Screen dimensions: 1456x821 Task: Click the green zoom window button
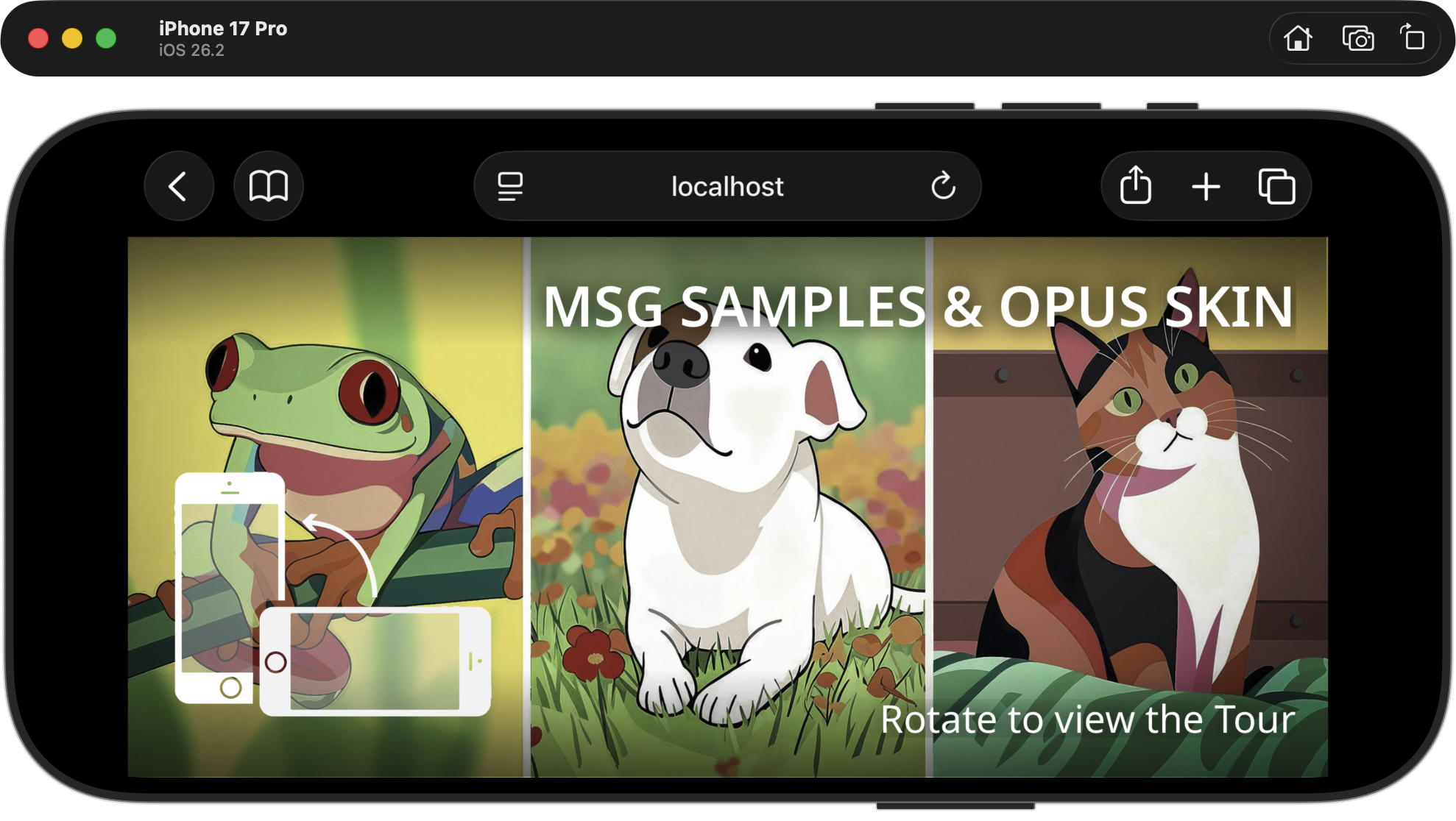coord(106,38)
